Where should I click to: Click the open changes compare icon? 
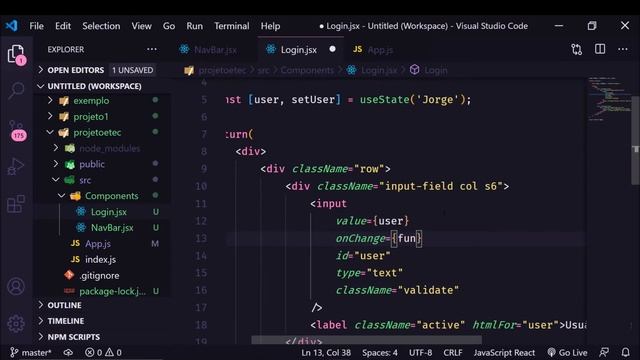pyautogui.click(x=576, y=49)
